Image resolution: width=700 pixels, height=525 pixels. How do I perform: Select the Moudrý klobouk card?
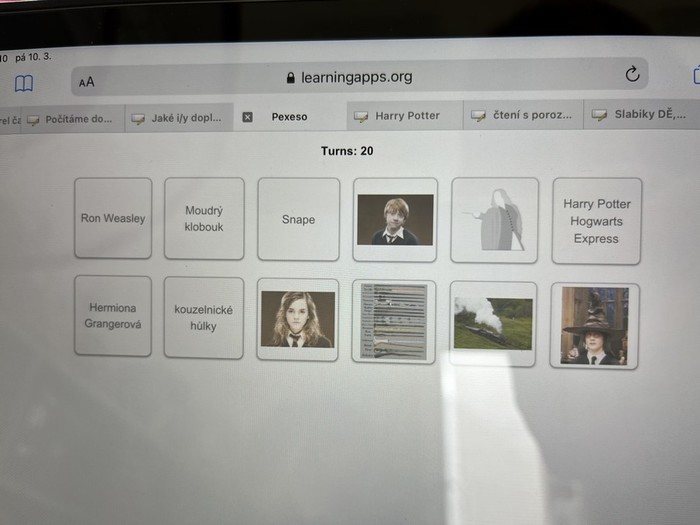coord(204,219)
